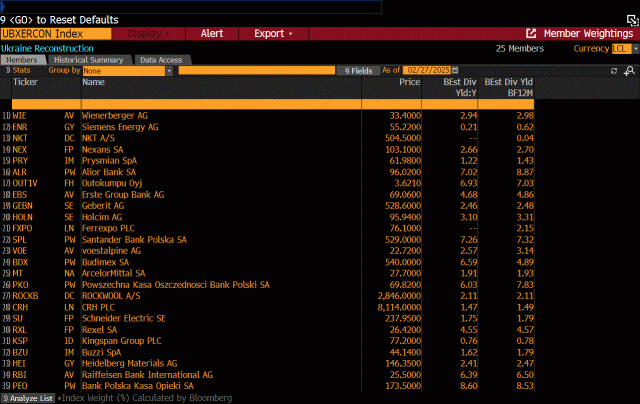640x404 pixels.
Task: Click the pop-out window icon at top right
Action: pyautogui.click(x=632, y=20)
